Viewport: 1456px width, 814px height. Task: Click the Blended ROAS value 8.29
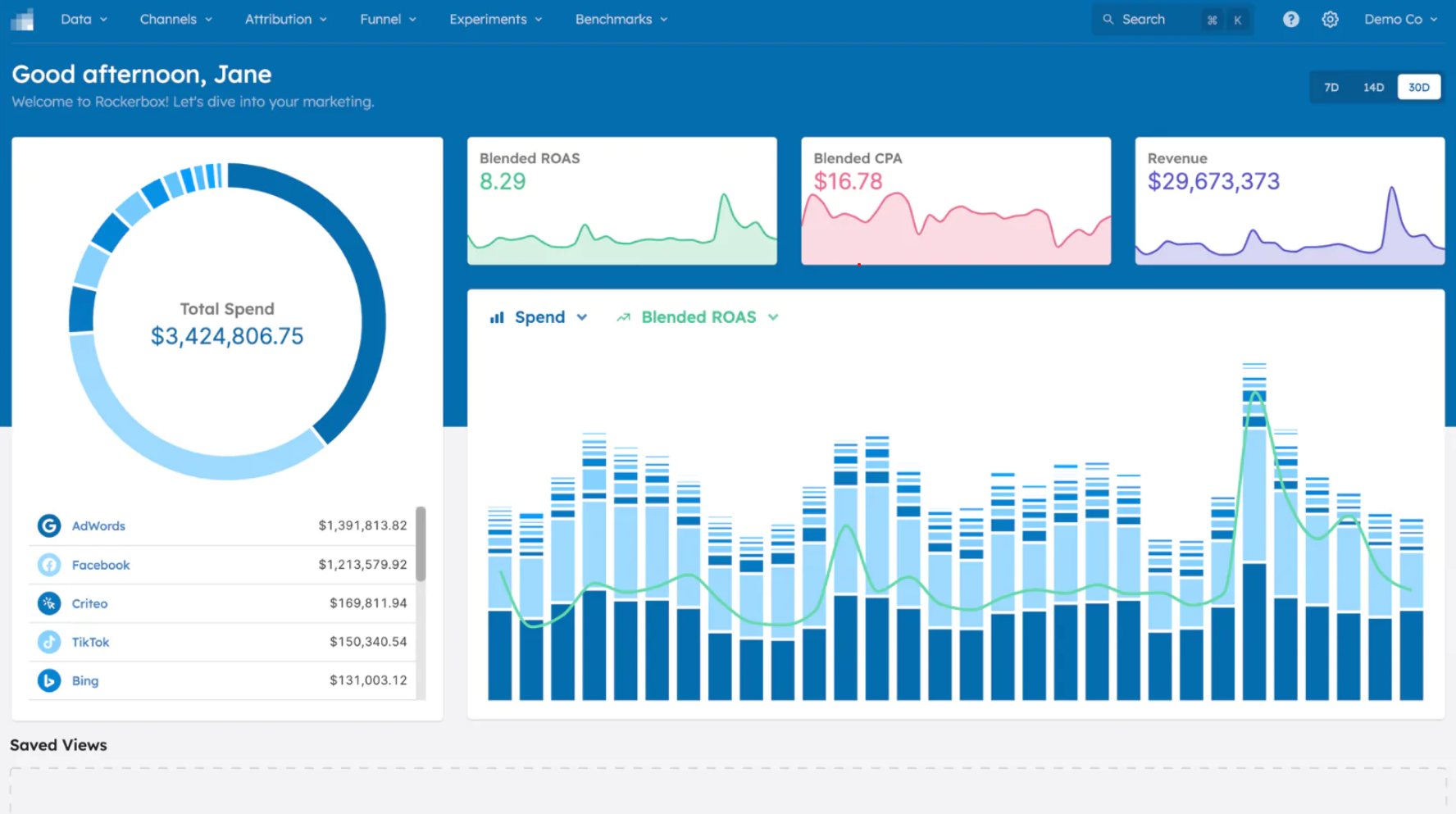pos(503,181)
